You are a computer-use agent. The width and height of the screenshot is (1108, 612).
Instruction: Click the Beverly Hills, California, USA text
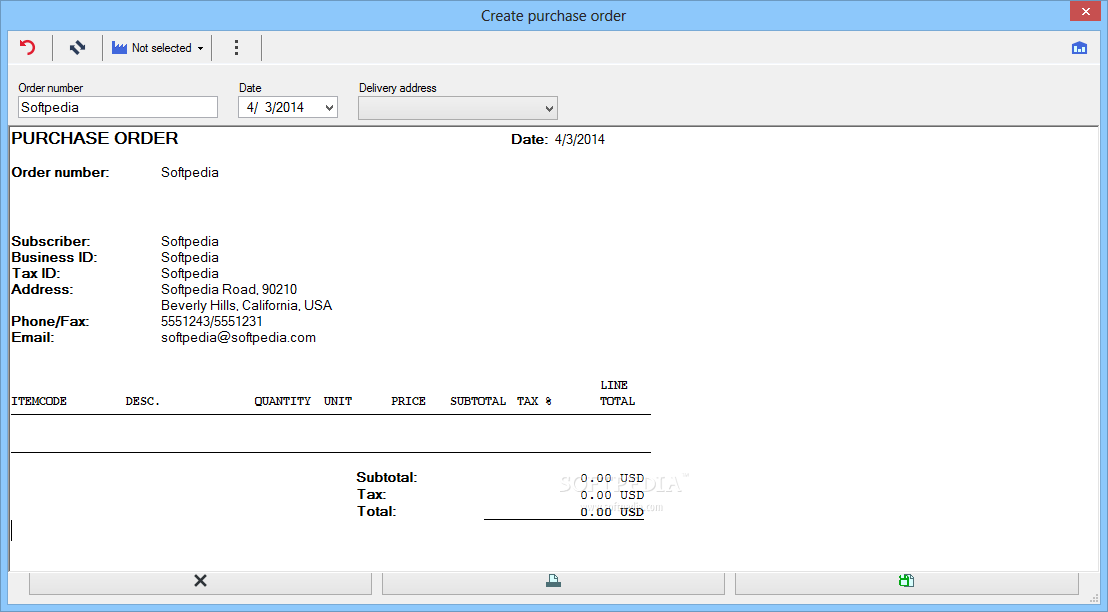(x=247, y=306)
